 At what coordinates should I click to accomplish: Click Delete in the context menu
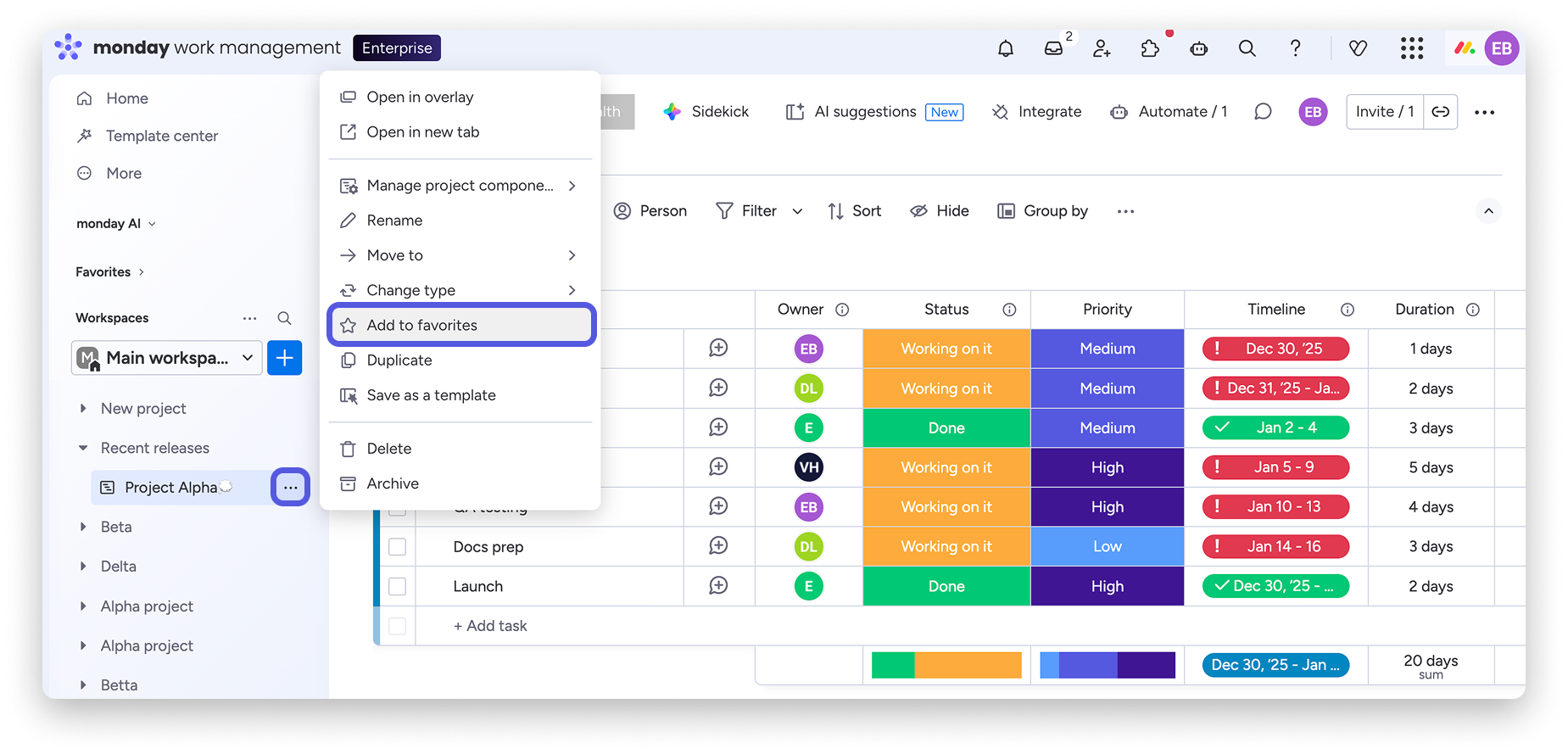(x=461, y=449)
